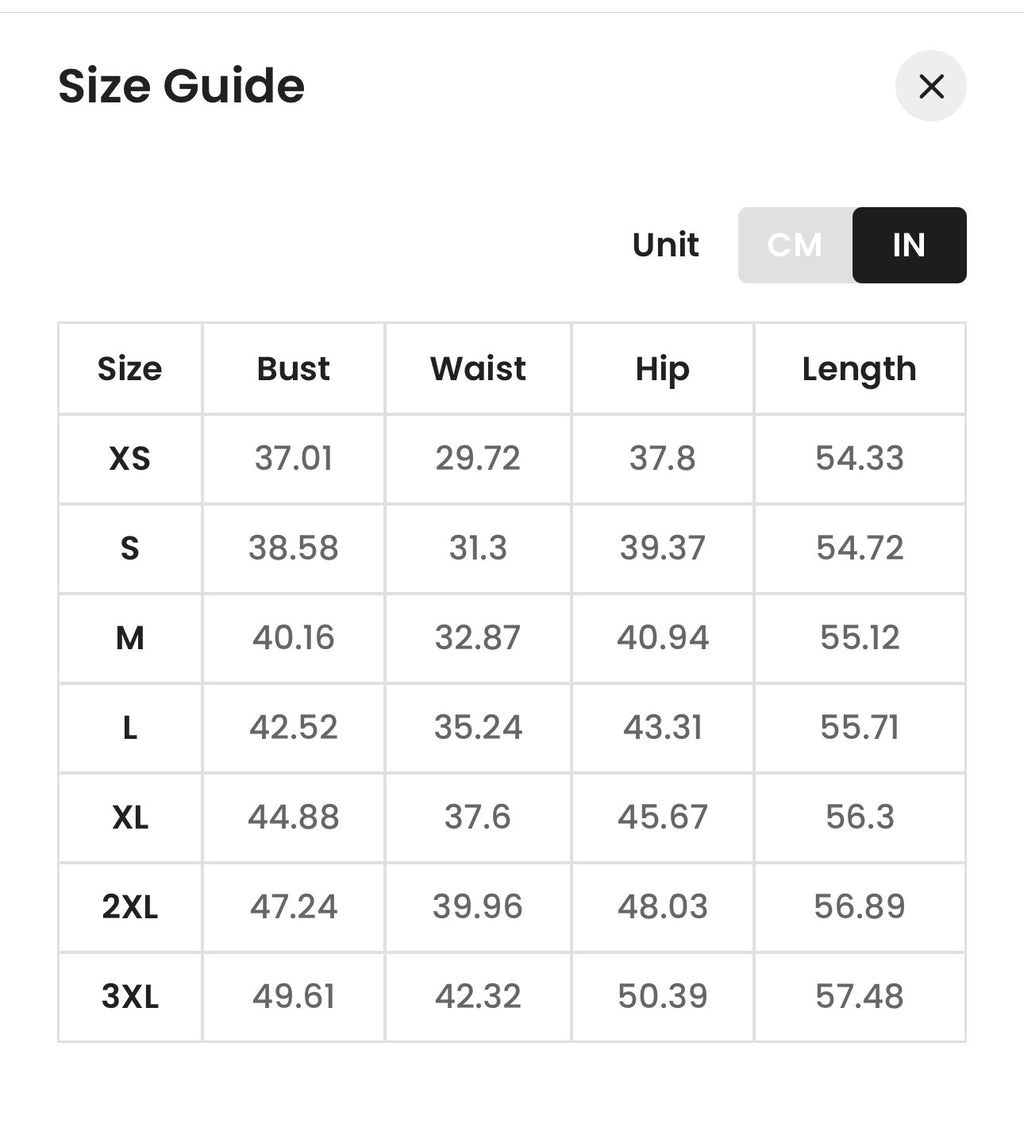The image size is (1024, 1127).
Task: Select the M size row label
Action: coord(129,638)
